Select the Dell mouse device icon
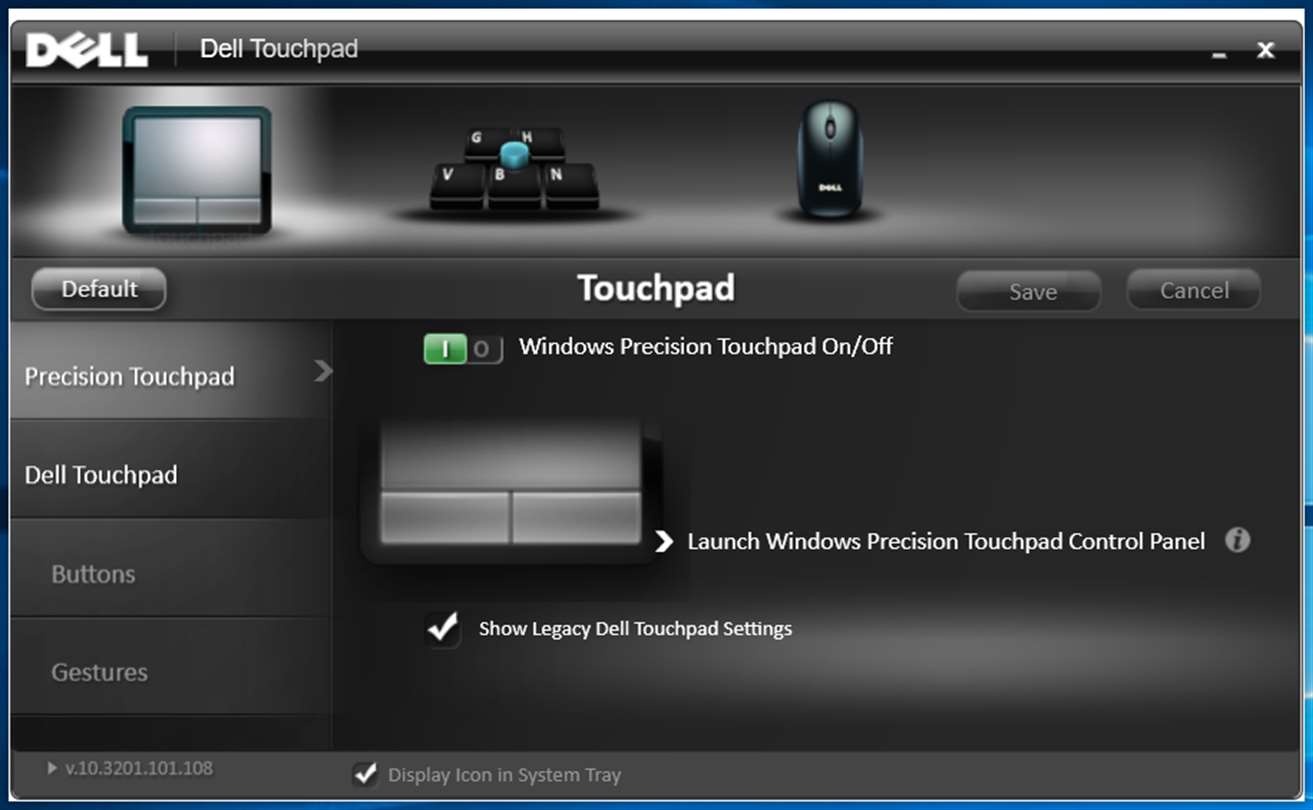The height and width of the screenshot is (810, 1313). (x=829, y=158)
